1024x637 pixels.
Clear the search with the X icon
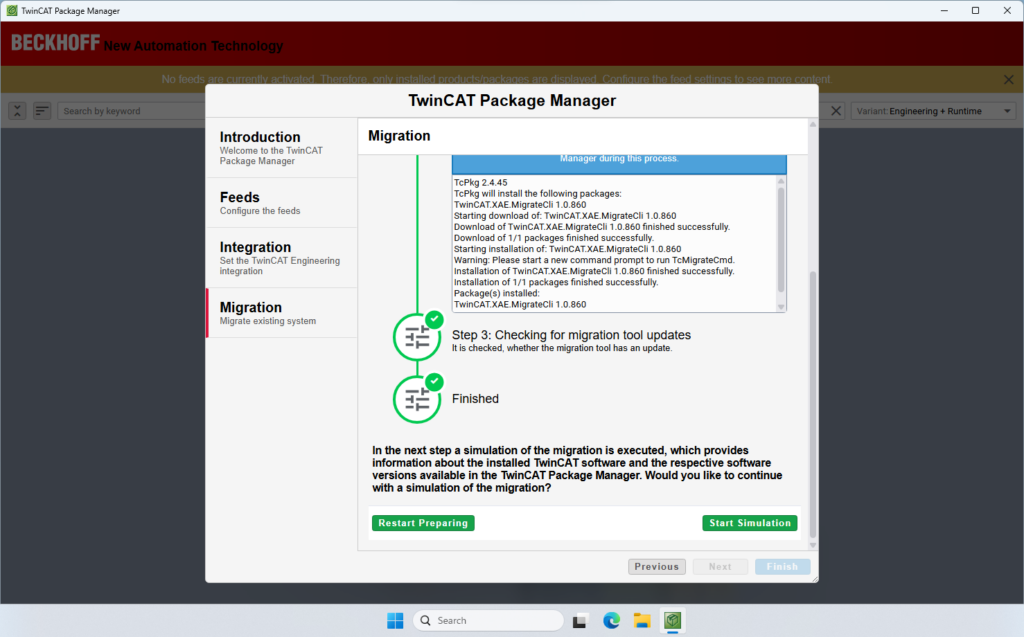tap(836, 111)
